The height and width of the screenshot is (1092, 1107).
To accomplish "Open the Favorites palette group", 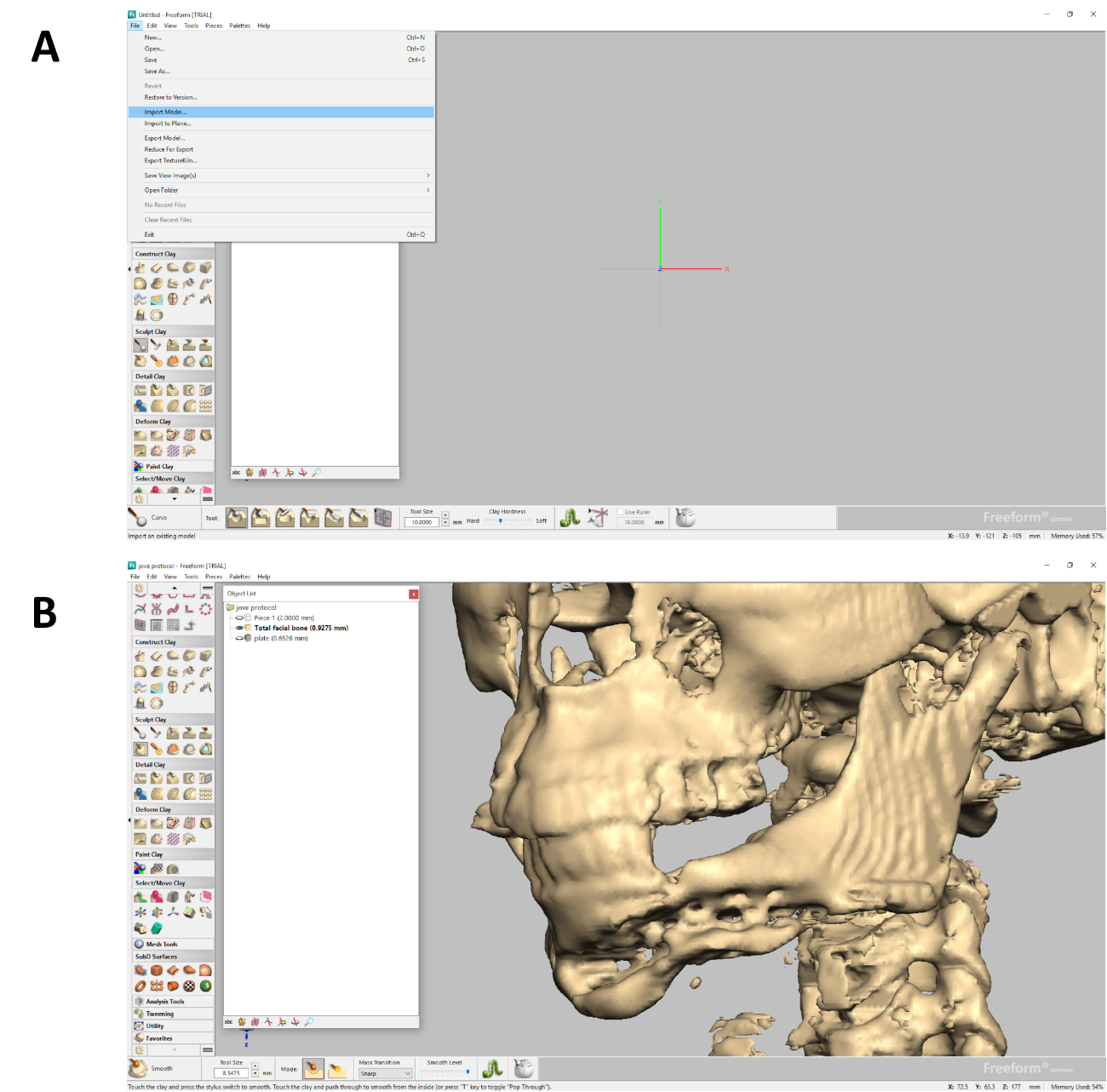I will point(173,1038).
